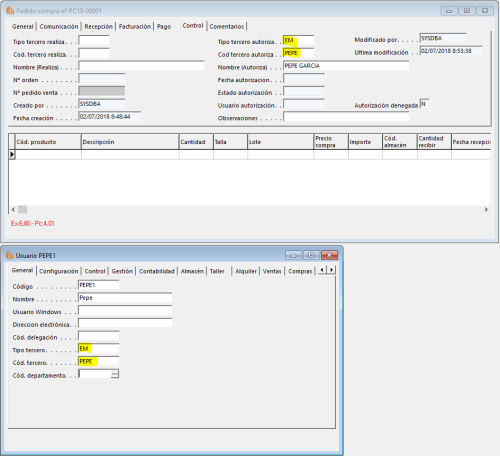The width and height of the screenshot is (500, 456).
Task: Click the tab scroll left arrow in Usuario window
Action: point(322,270)
